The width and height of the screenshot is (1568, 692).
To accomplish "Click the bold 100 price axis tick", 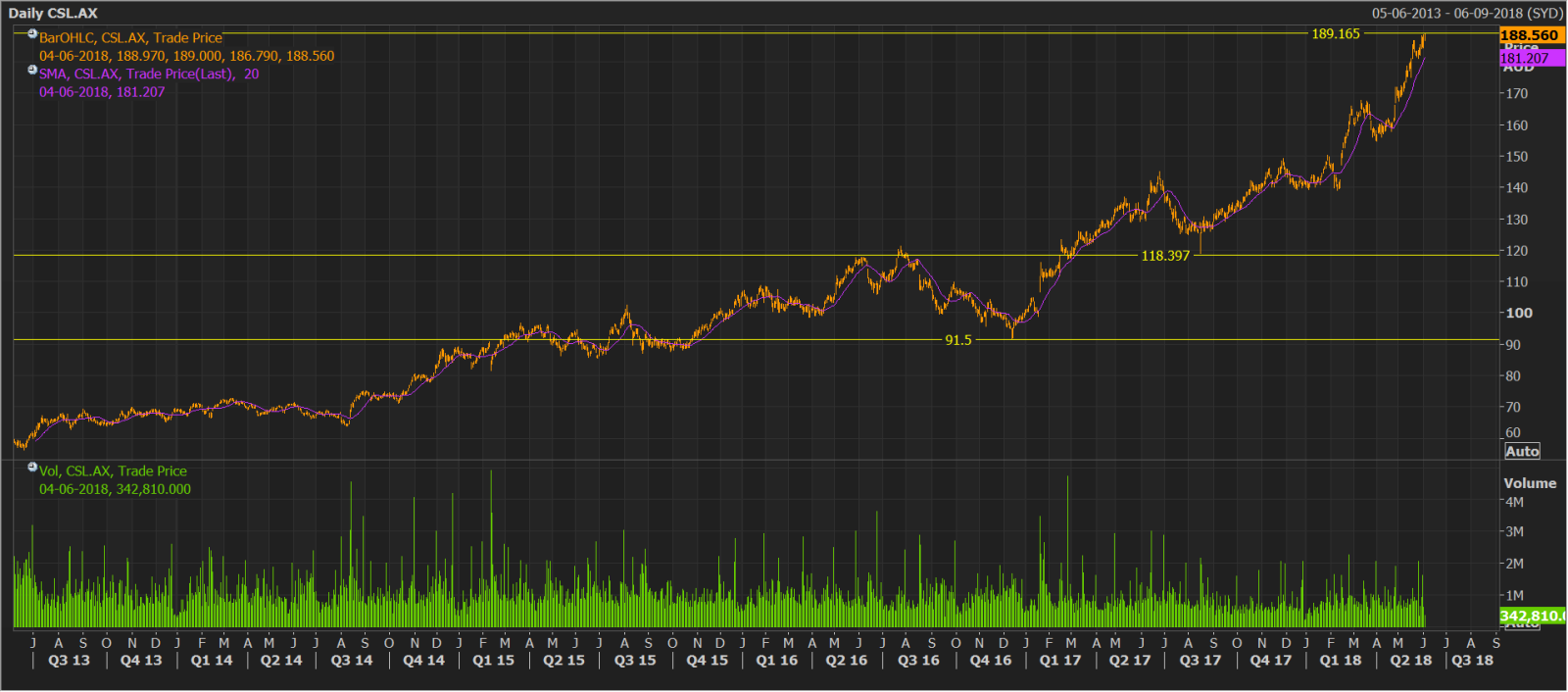I will coord(1519,314).
